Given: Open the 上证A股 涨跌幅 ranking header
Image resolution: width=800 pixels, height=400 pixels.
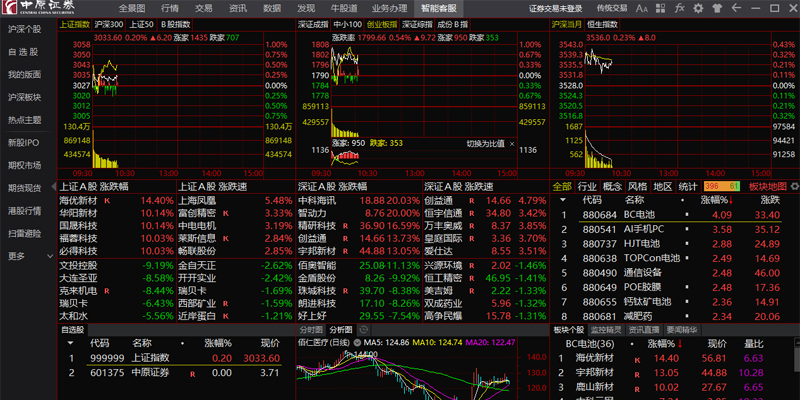Looking at the screenshot, I should (x=94, y=187).
